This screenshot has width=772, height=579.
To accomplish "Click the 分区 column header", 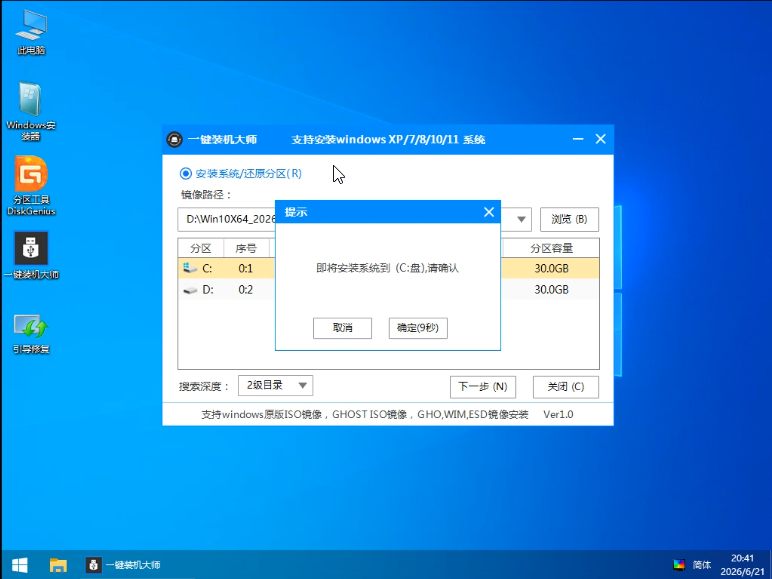I will 200,248.
